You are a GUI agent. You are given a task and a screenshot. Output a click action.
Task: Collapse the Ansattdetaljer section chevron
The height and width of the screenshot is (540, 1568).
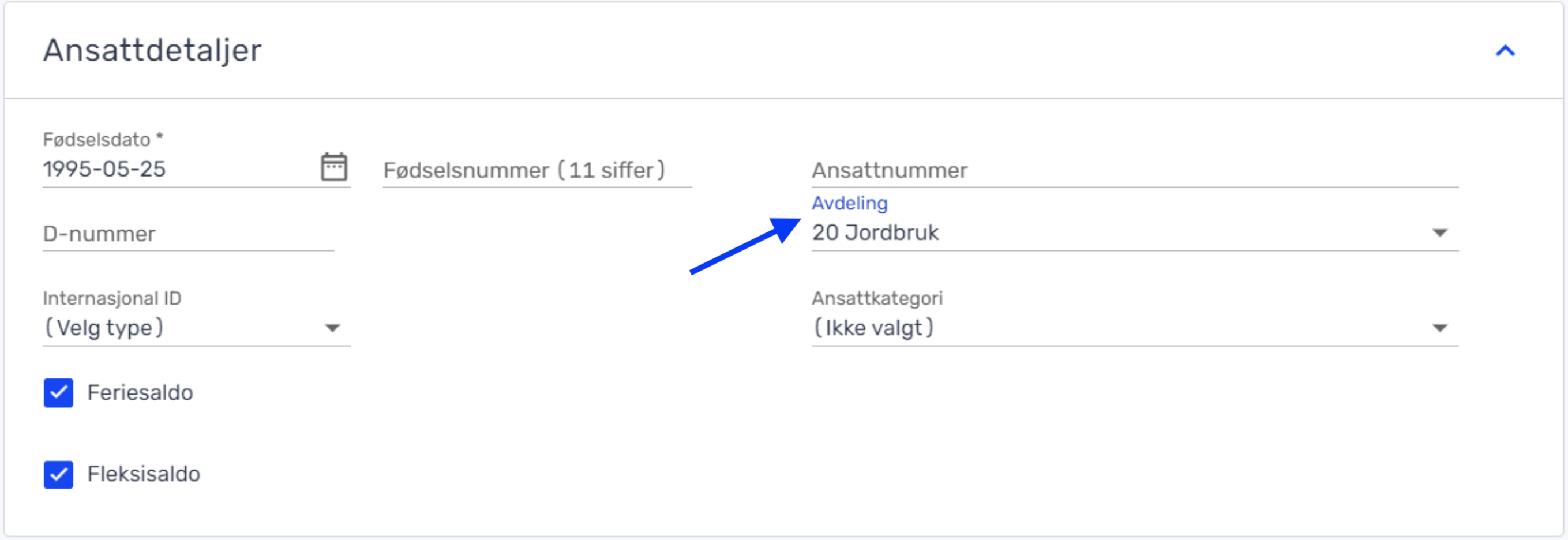coord(1505,51)
